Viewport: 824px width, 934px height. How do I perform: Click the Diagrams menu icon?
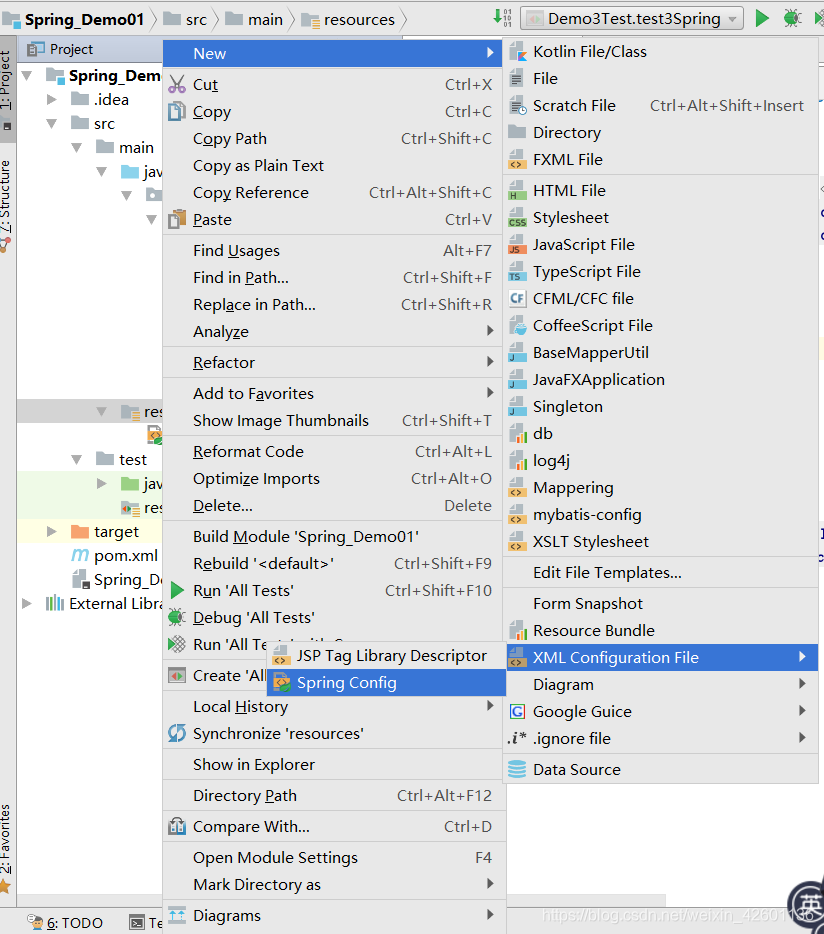[177, 916]
